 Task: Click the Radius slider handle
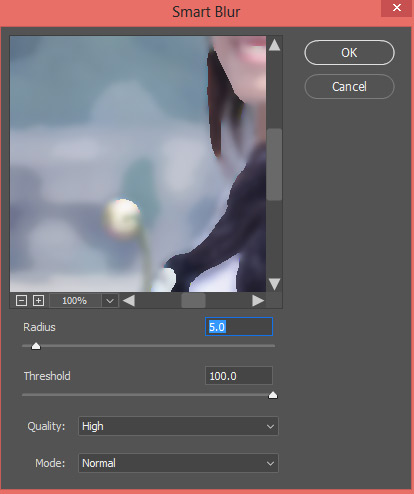tap(36, 346)
